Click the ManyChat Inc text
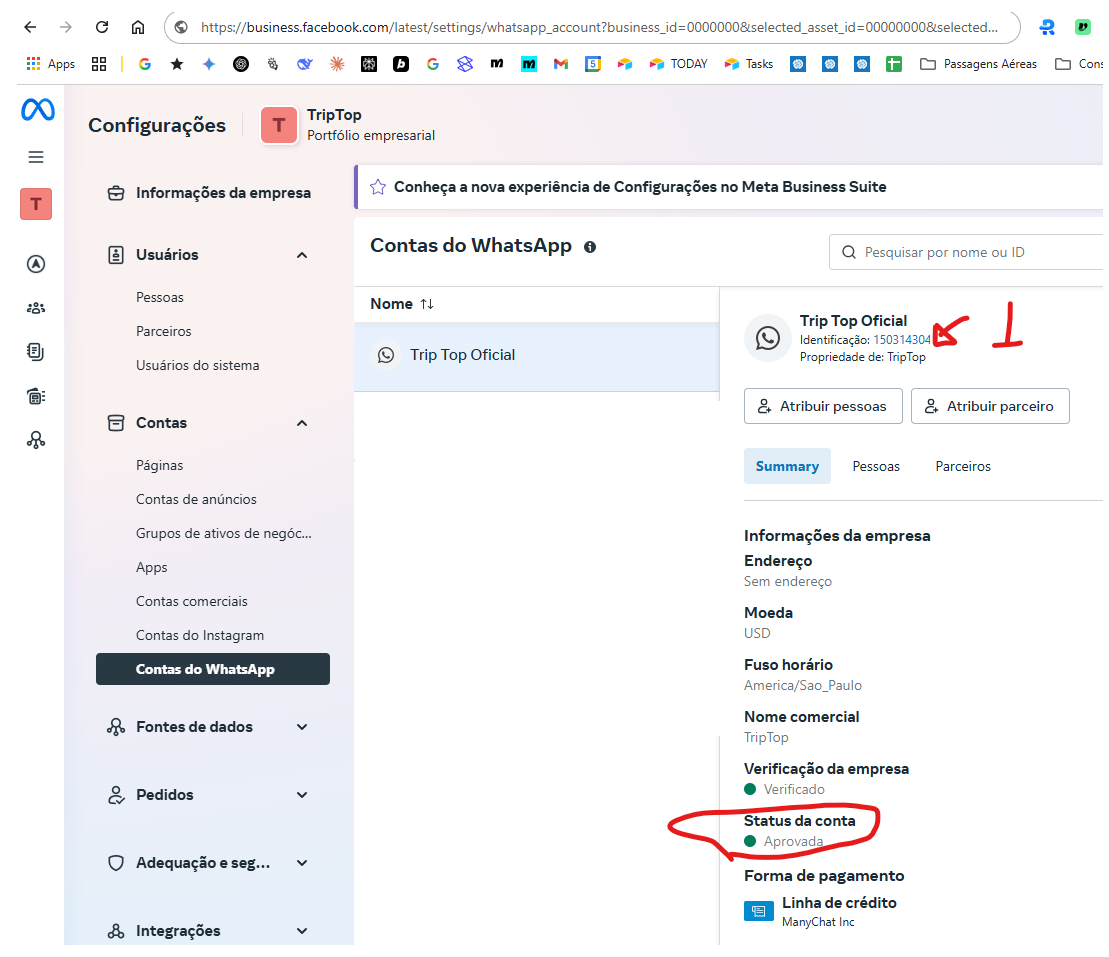The image size is (1109, 957). click(x=818, y=922)
